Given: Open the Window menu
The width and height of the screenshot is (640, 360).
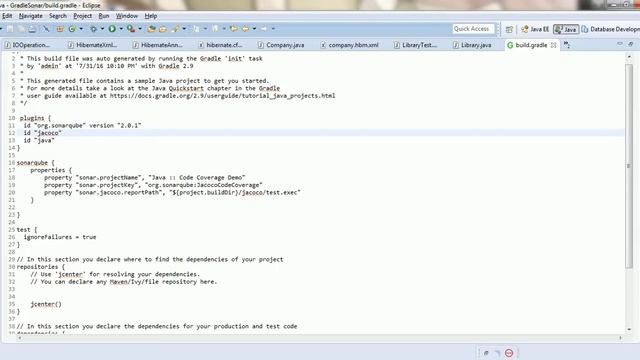Looking at the screenshot, I should click(127, 16).
